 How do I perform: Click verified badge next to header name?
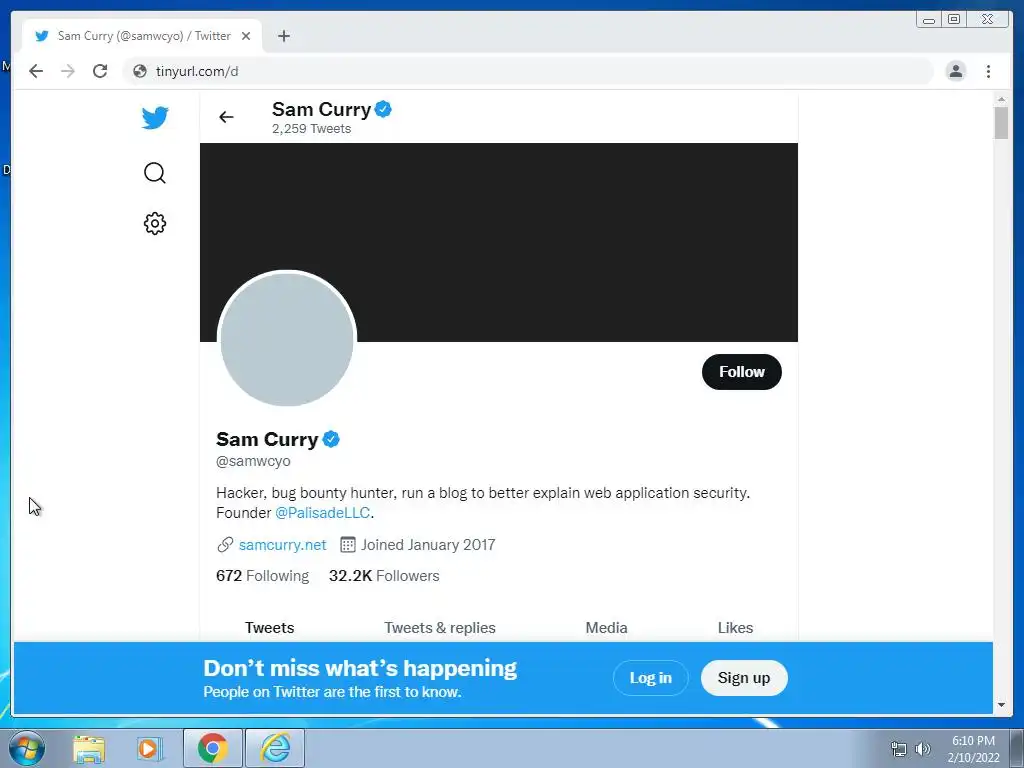(383, 109)
